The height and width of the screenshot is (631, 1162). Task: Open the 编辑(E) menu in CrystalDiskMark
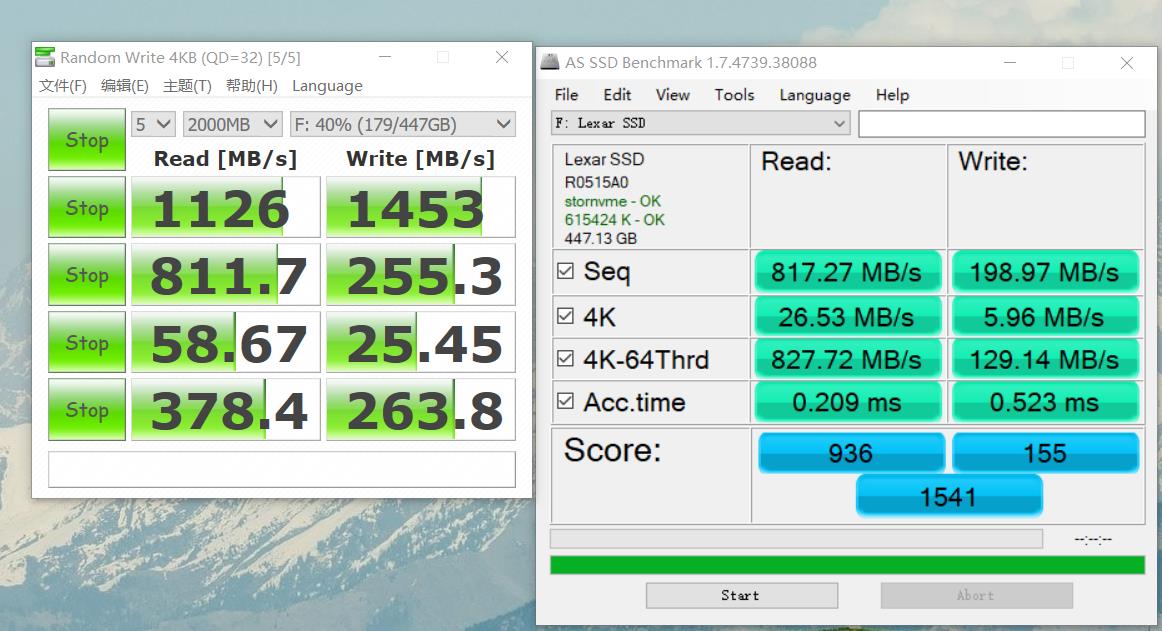click(x=124, y=86)
